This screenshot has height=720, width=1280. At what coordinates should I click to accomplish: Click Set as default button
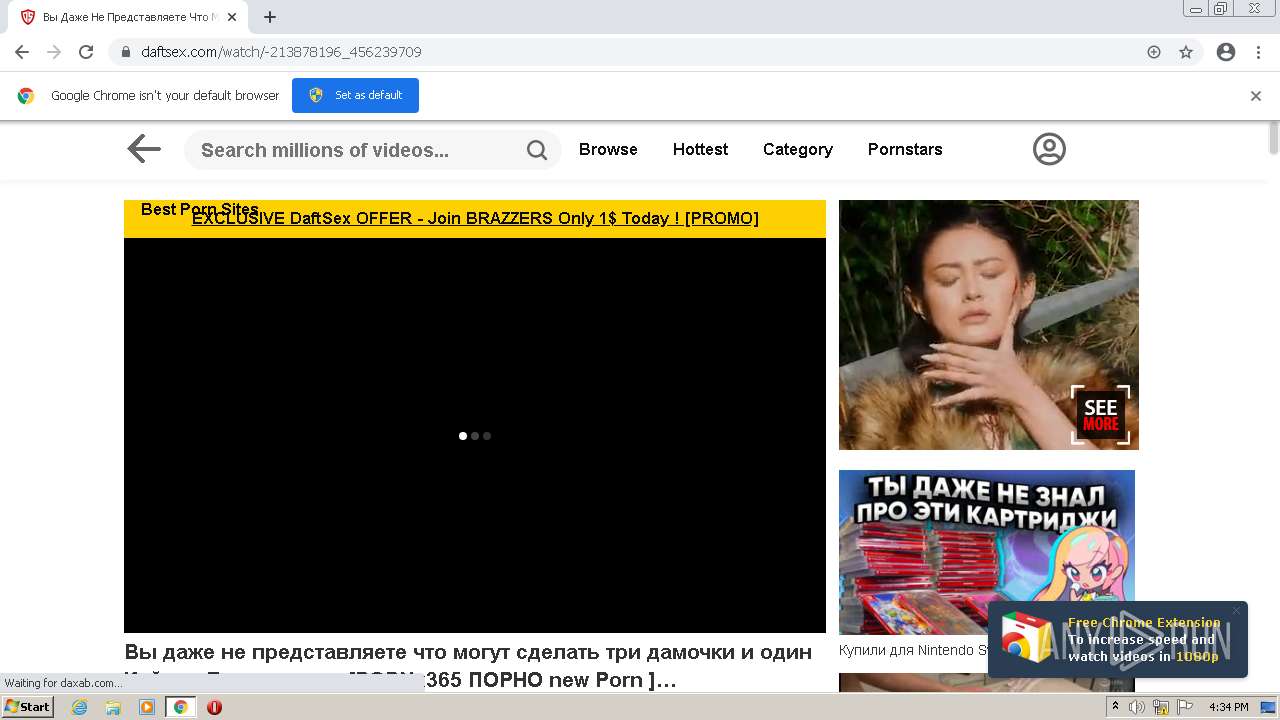click(x=355, y=95)
